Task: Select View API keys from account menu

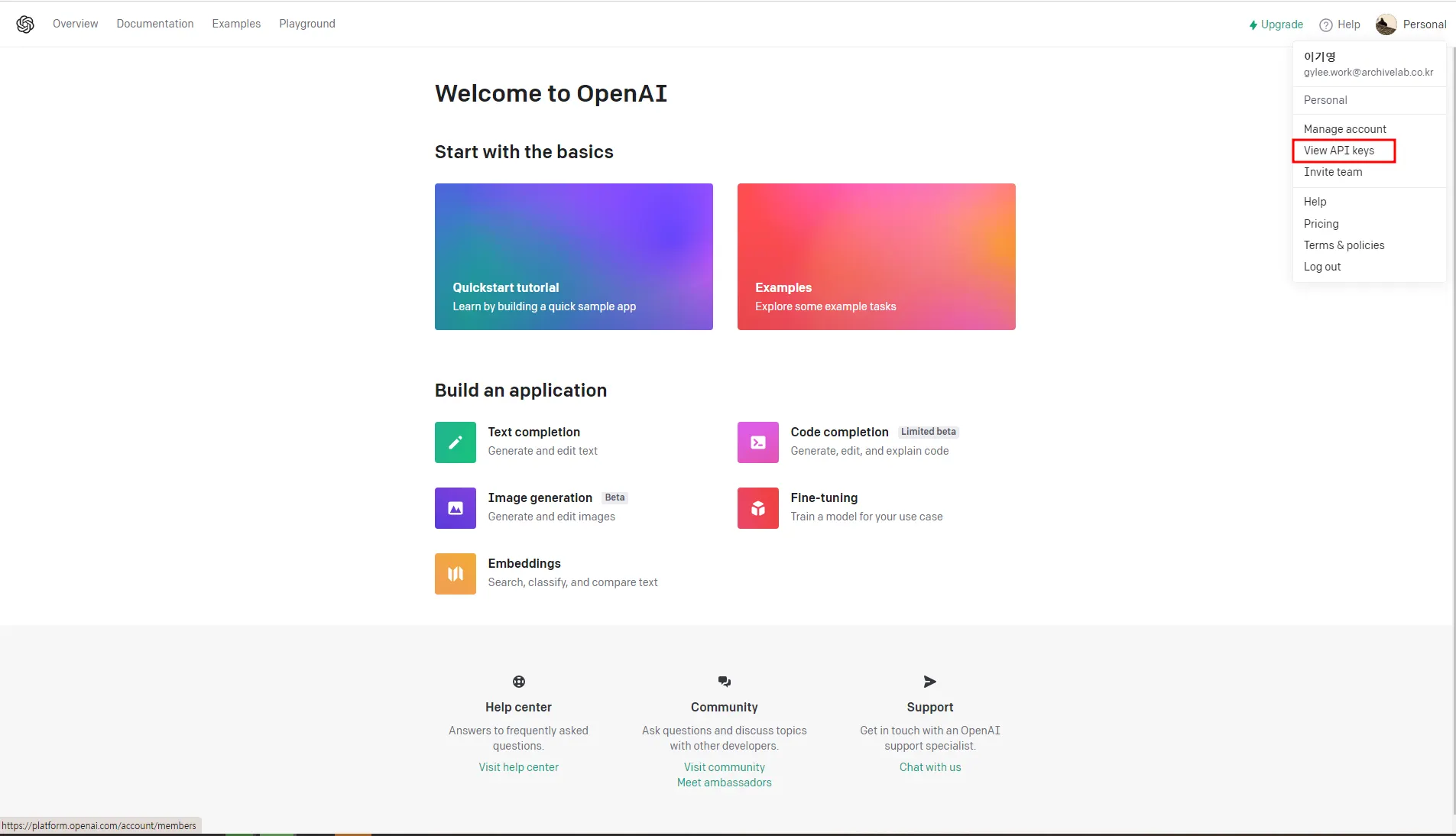Action: (x=1339, y=151)
